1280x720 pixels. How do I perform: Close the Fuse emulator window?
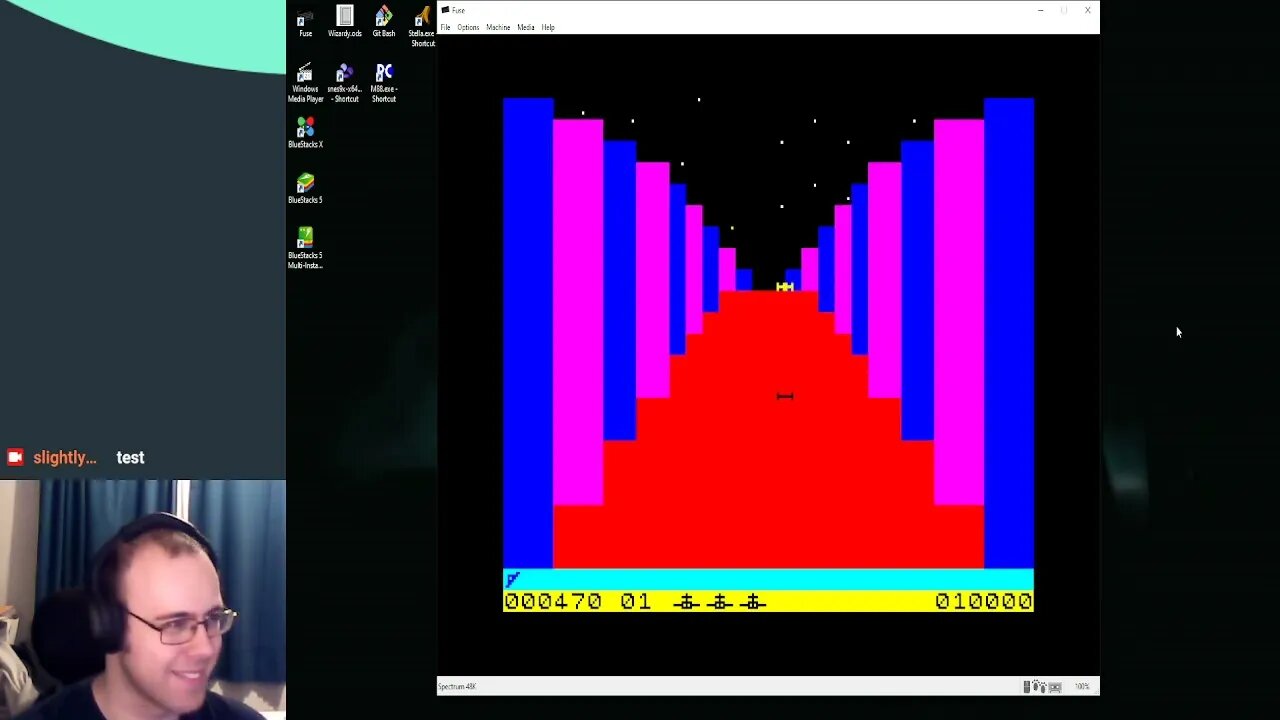(1088, 10)
